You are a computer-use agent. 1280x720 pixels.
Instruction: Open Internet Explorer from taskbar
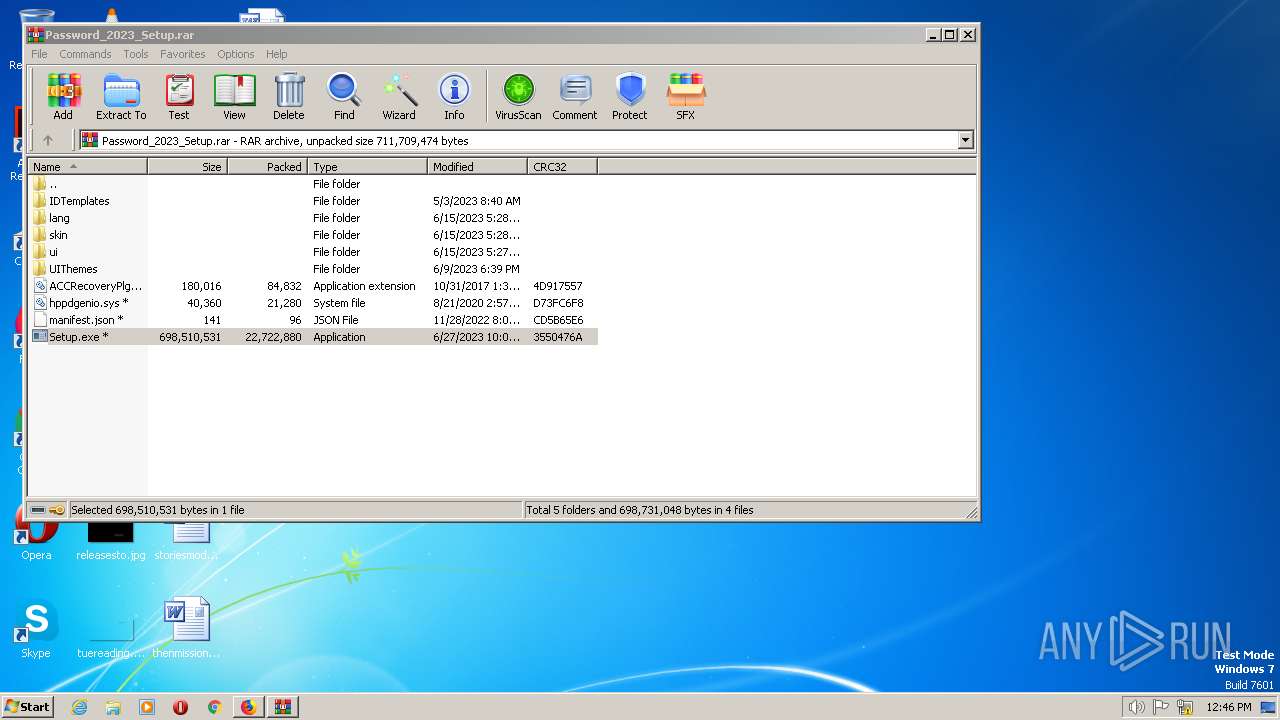coord(79,707)
